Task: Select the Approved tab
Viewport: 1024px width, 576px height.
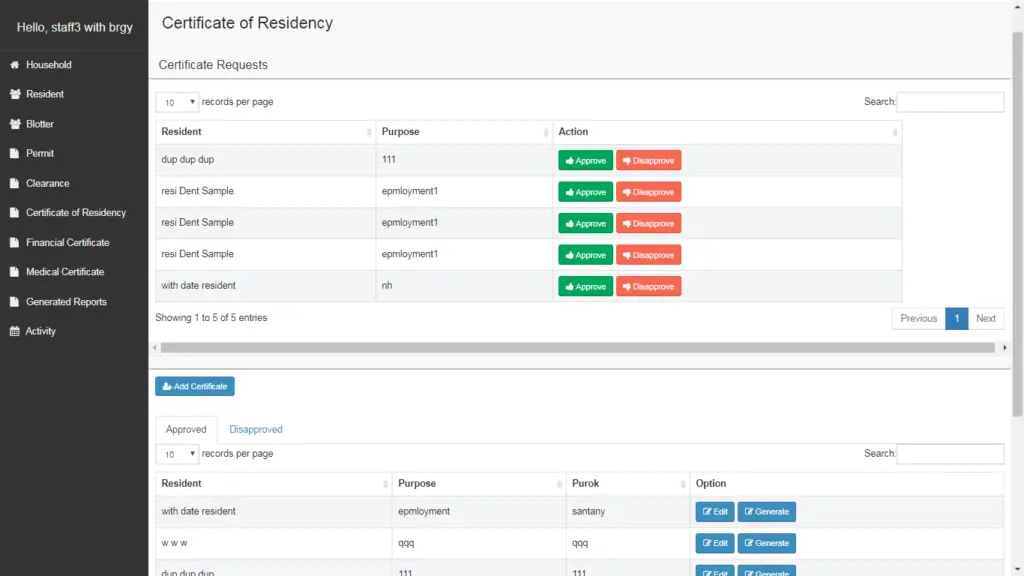Action: pos(185,428)
